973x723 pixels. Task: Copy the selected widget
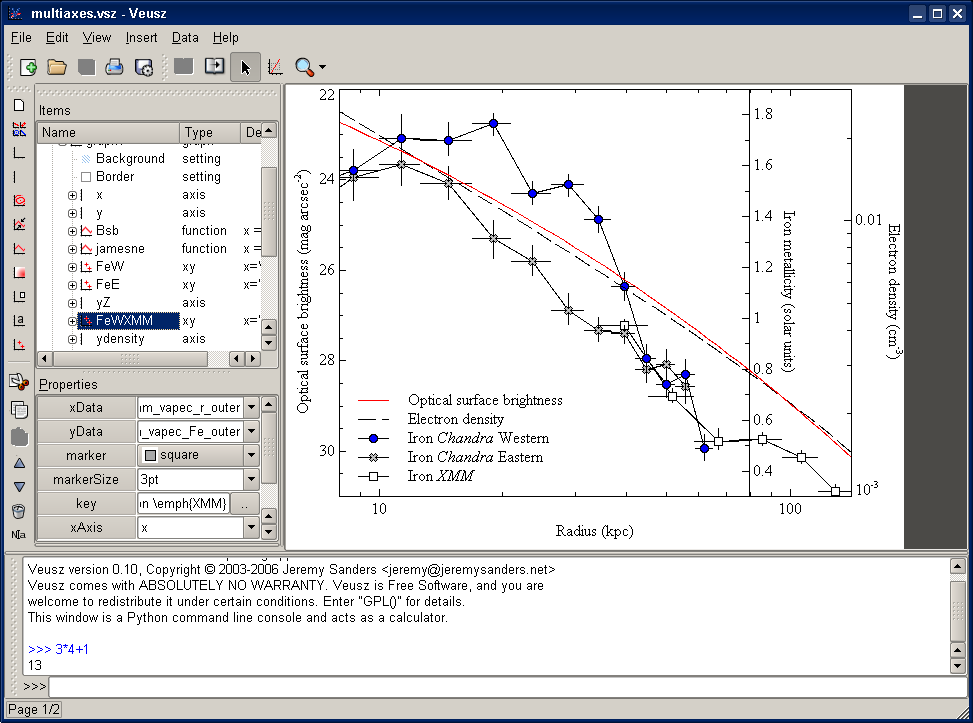click(19, 410)
